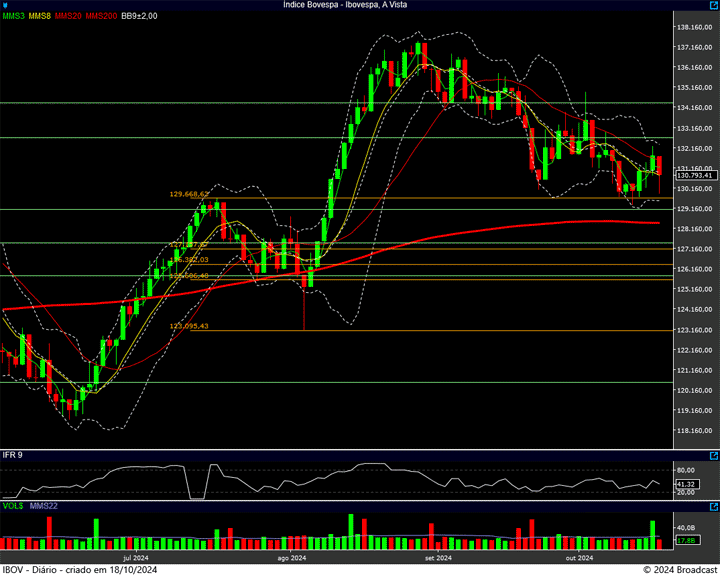Toggle the MMS3 moving average legend

(13, 16)
